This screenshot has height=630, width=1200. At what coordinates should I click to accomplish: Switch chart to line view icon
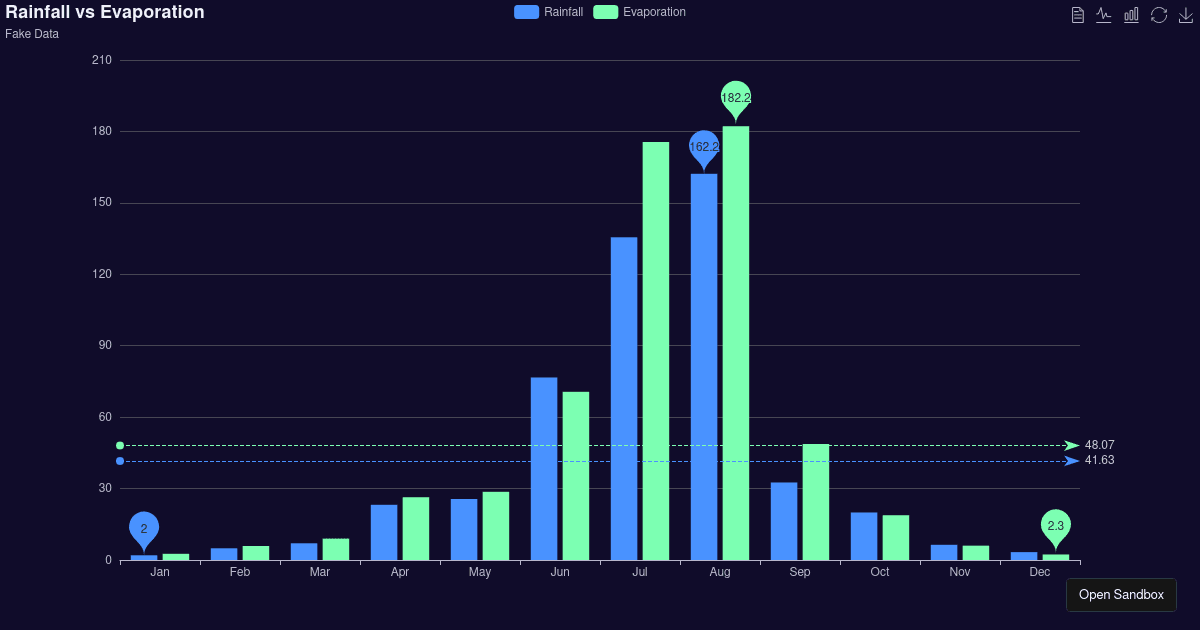click(1103, 14)
